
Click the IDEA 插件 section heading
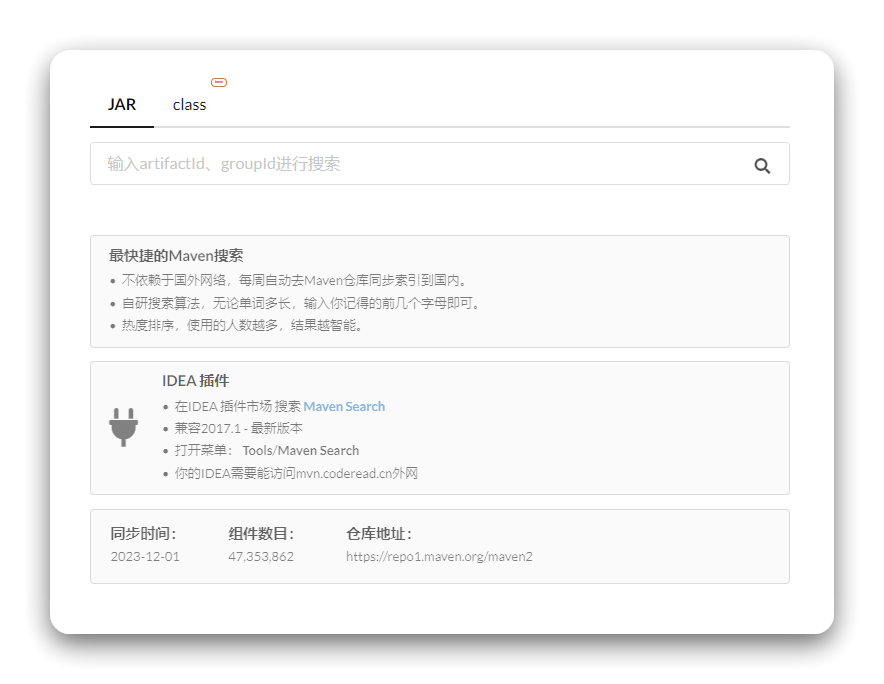[x=196, y=381]
